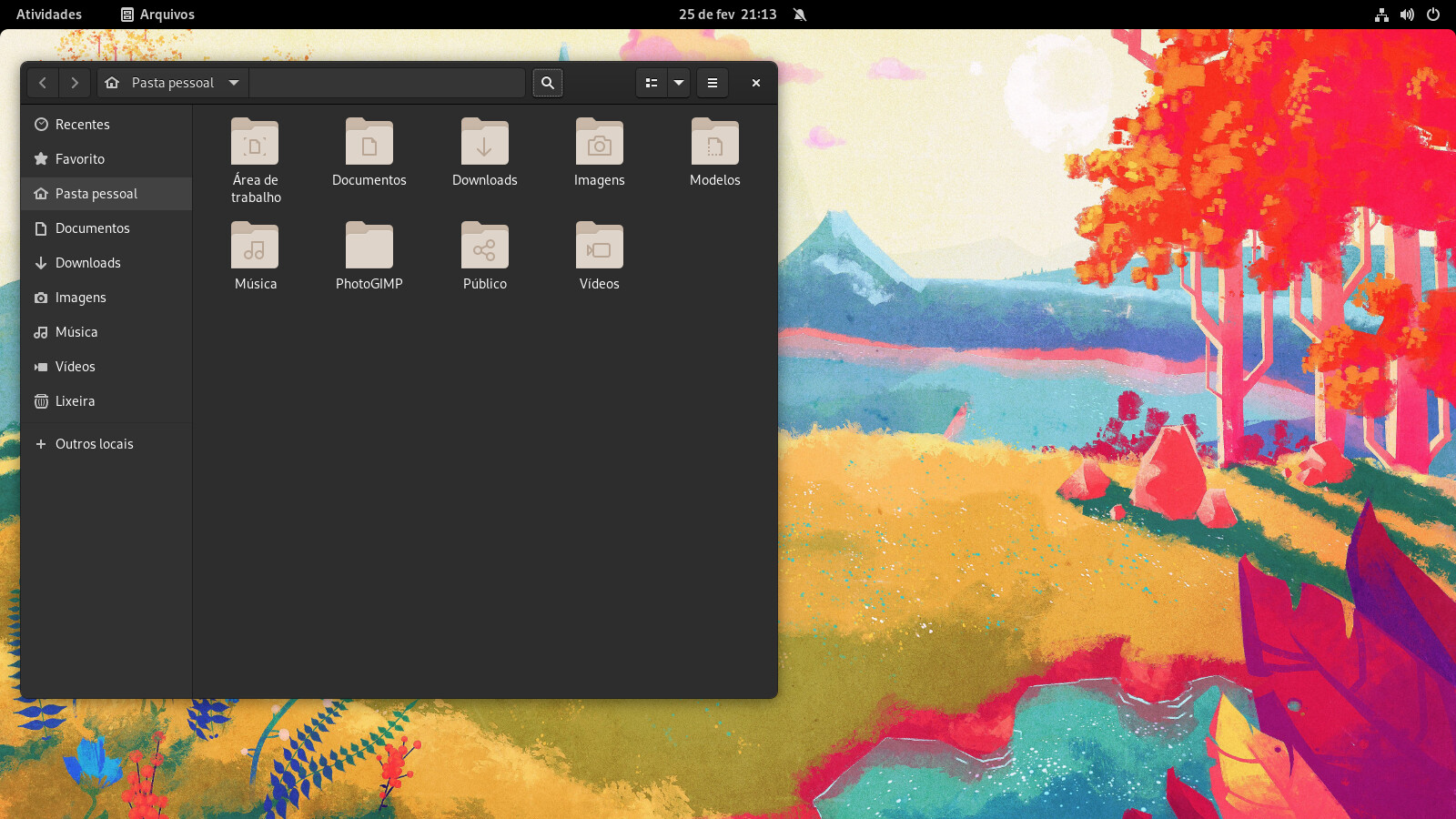1456x819 pixels.
Task: Open the Arquivos app menu in top bar
Action: 157,15
